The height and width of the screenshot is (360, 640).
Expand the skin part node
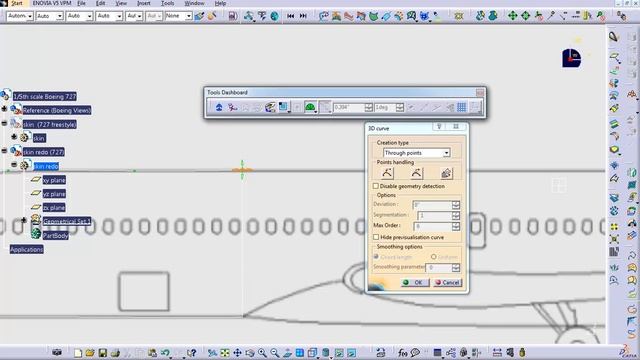coord(14,137)
